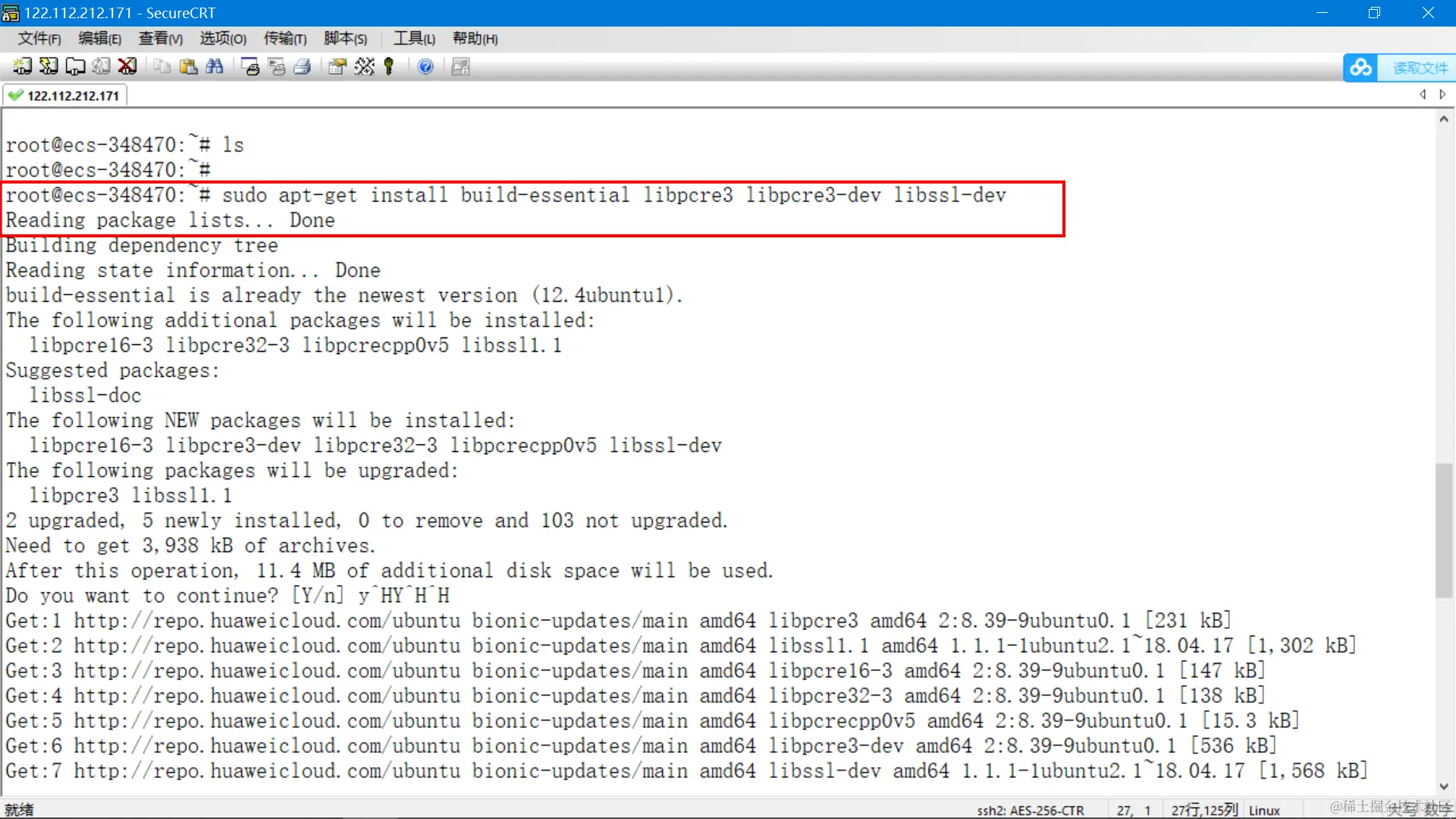Click the Connect toolbar icon

(x=22, y=67)
